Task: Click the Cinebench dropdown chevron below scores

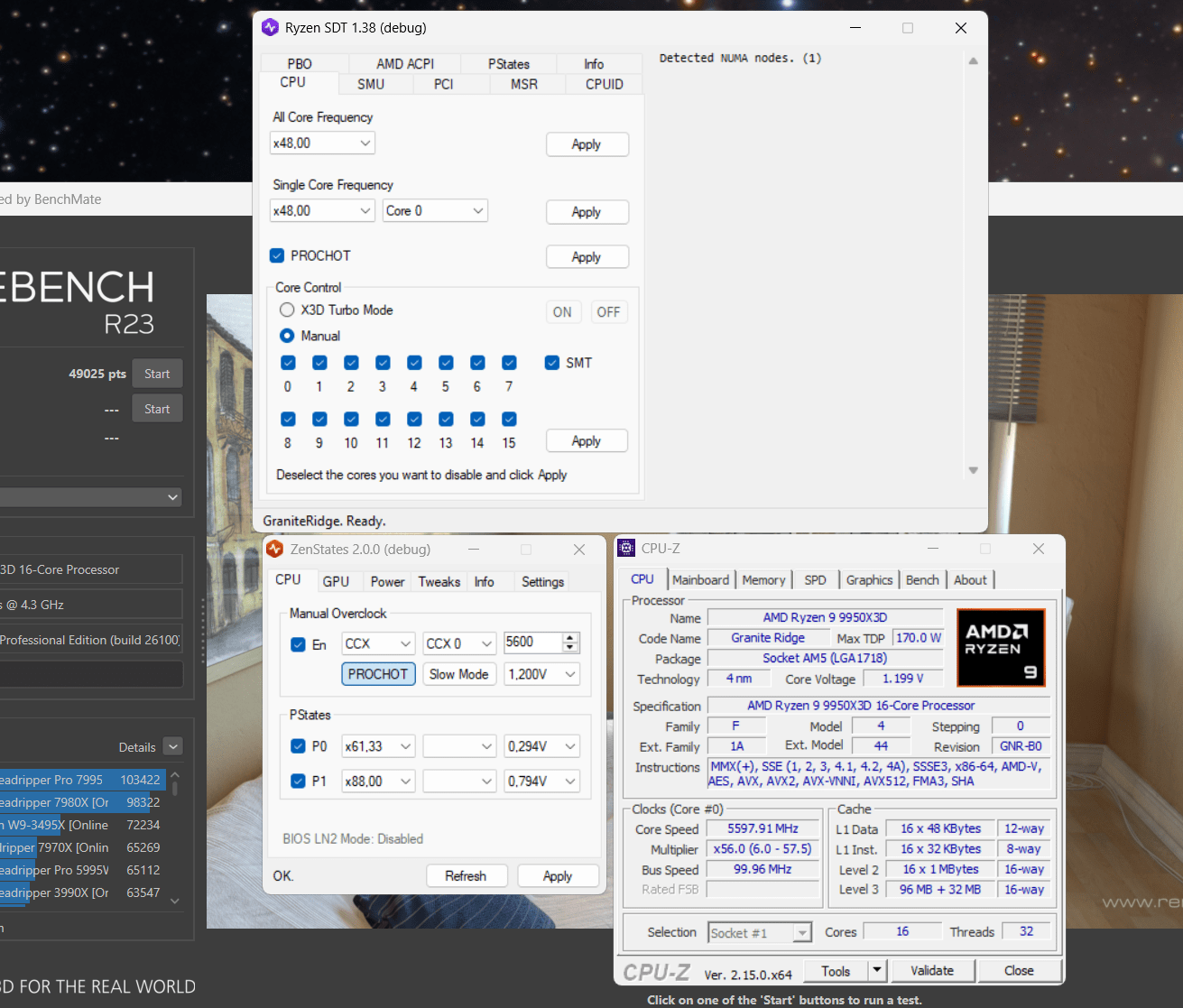Action: click(x=173, y=497)
